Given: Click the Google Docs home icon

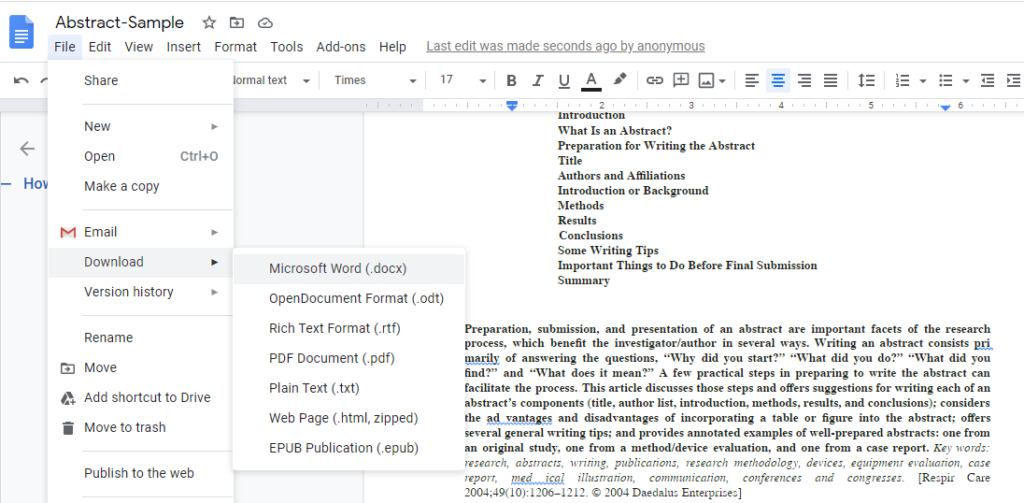Looking at the screenshot, I should tap(22, 32).
